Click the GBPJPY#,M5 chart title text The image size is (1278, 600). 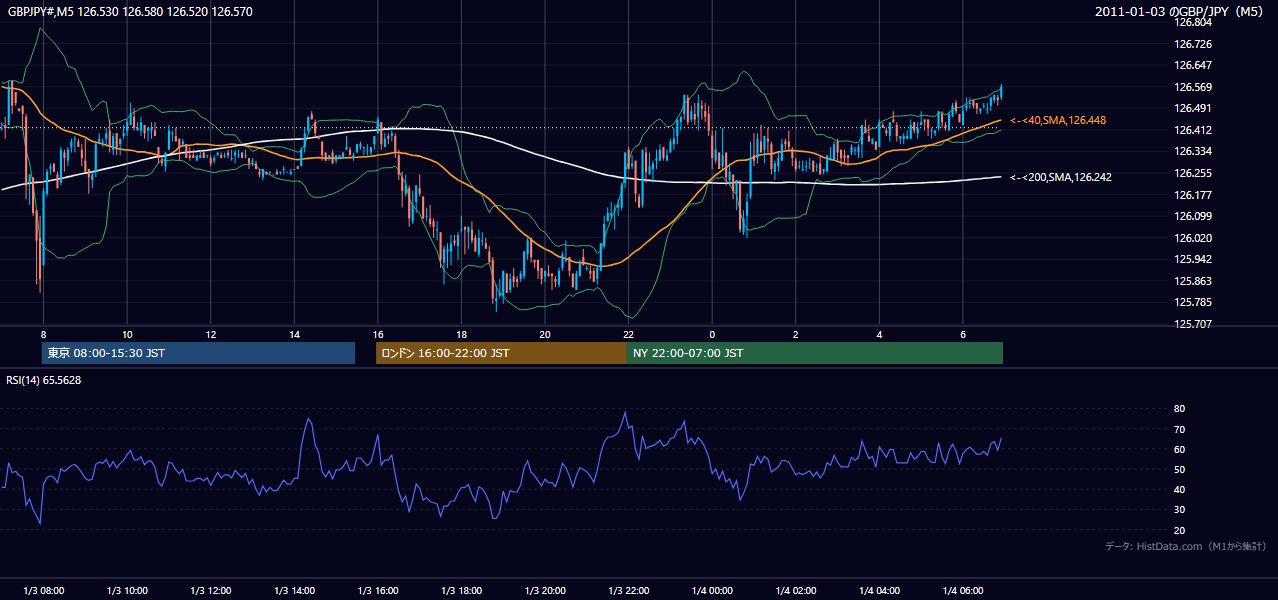click(131, 11)
